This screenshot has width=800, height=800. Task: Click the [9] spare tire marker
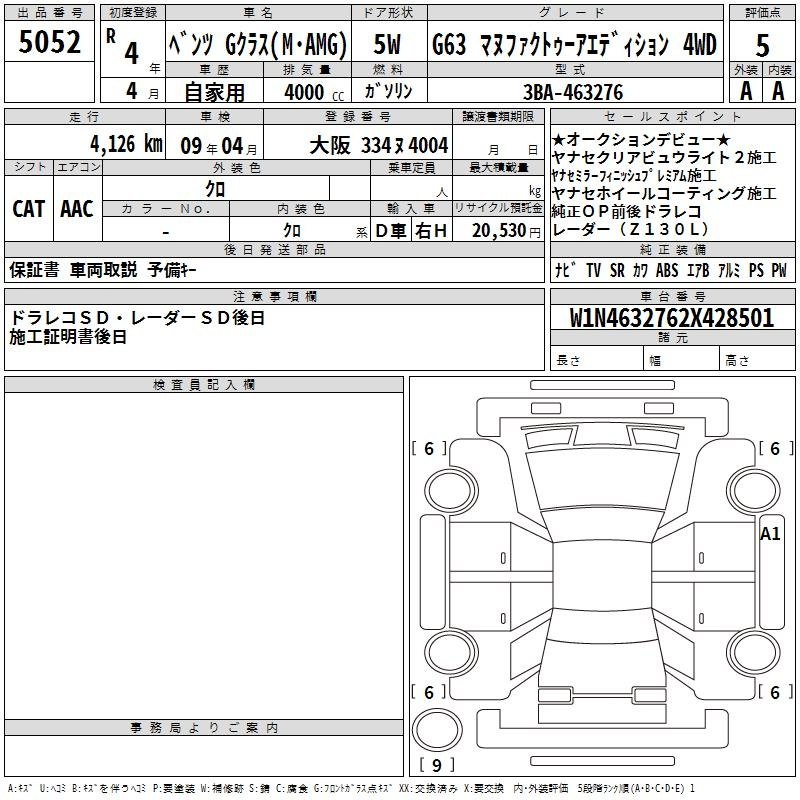click(436, 766)
